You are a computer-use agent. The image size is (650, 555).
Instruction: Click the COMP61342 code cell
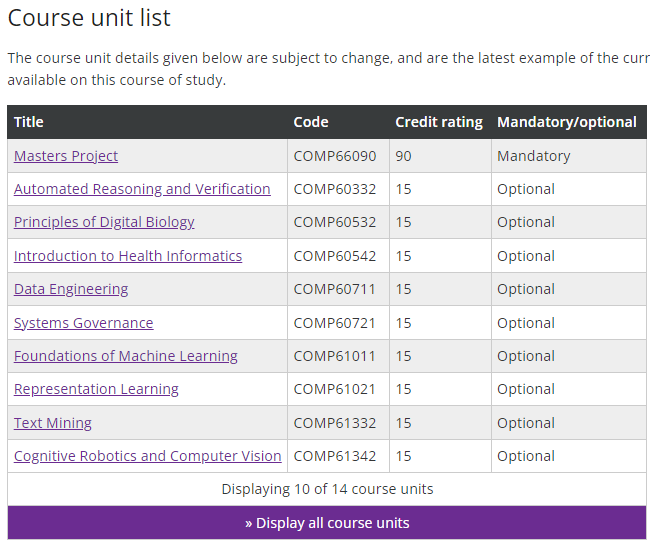coord(335,456)
